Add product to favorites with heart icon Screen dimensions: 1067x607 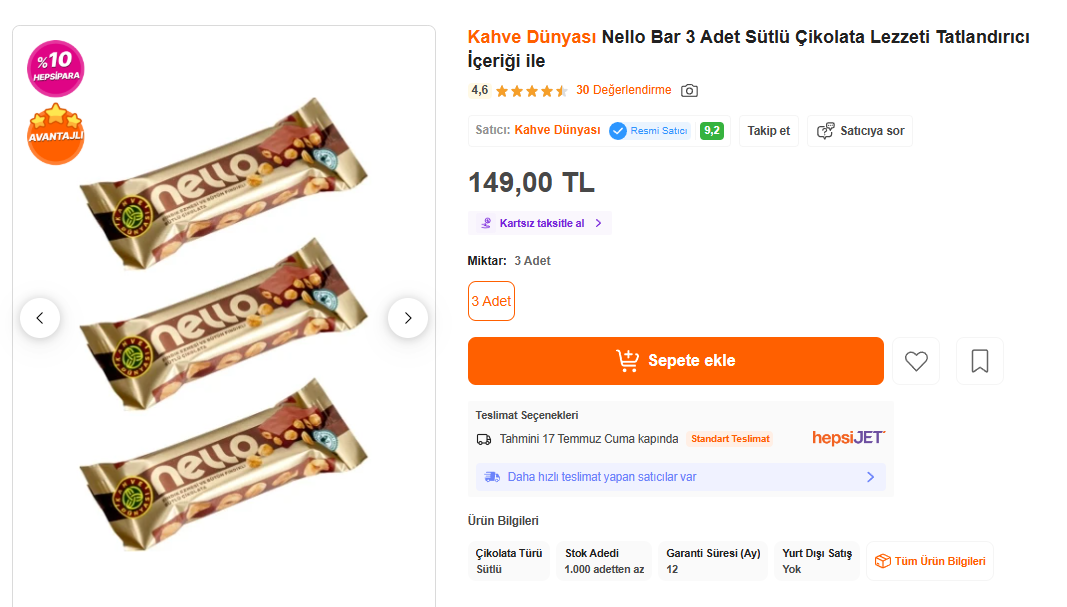pyautogui.click(x=916, y=361)
